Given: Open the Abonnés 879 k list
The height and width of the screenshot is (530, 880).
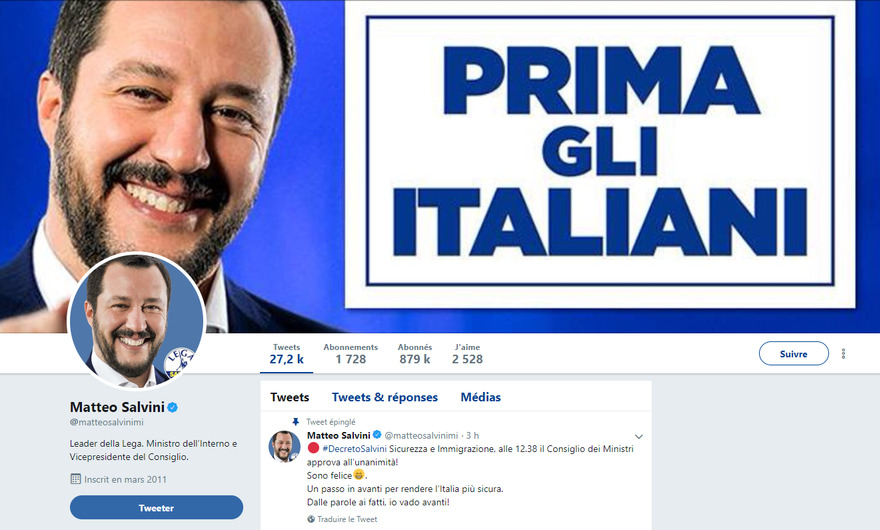Looking at the screenshot, I should pyautogui.click(x=415, y=354).
